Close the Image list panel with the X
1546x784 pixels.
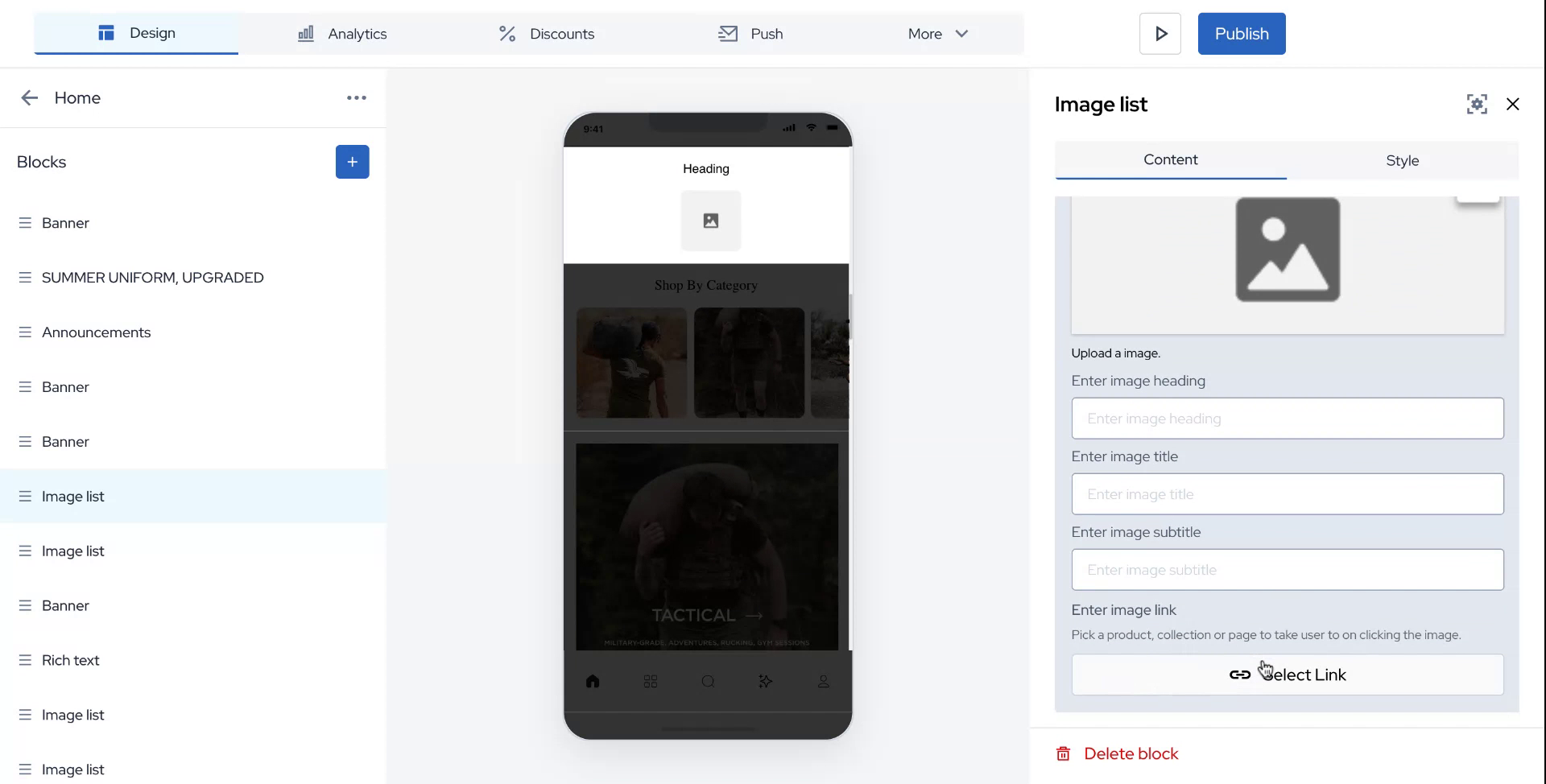[x=1512, y=104]
